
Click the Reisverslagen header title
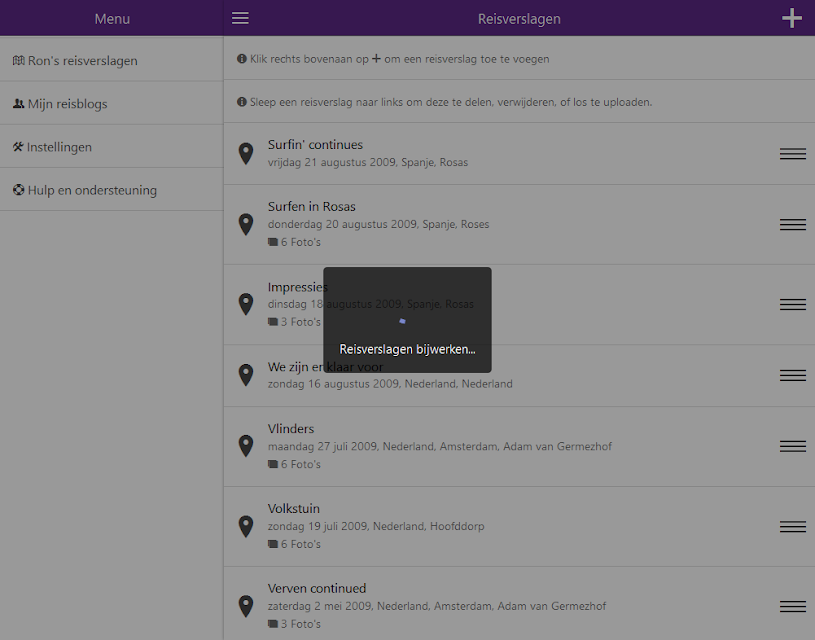[519, 19]
